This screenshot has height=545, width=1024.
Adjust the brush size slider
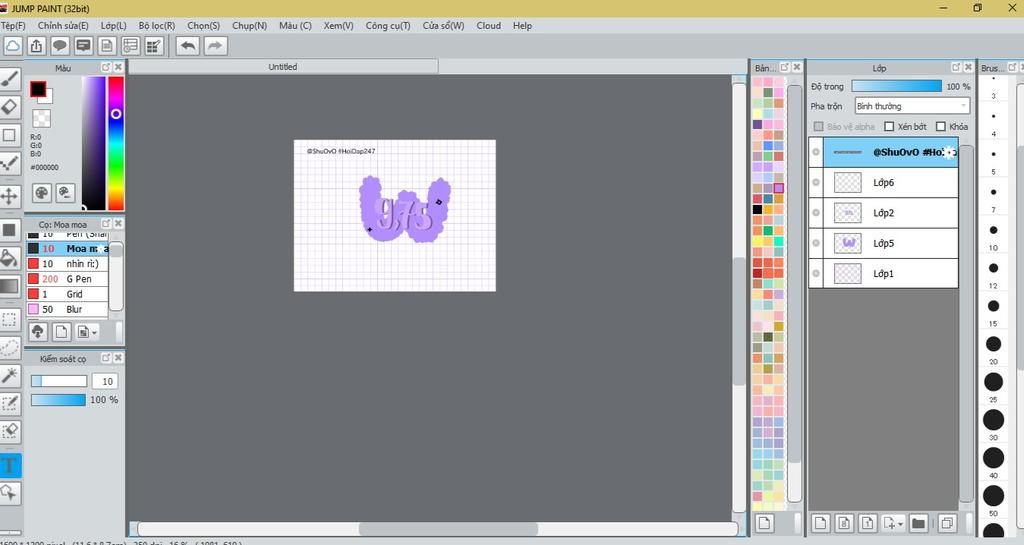click(59, 381)
